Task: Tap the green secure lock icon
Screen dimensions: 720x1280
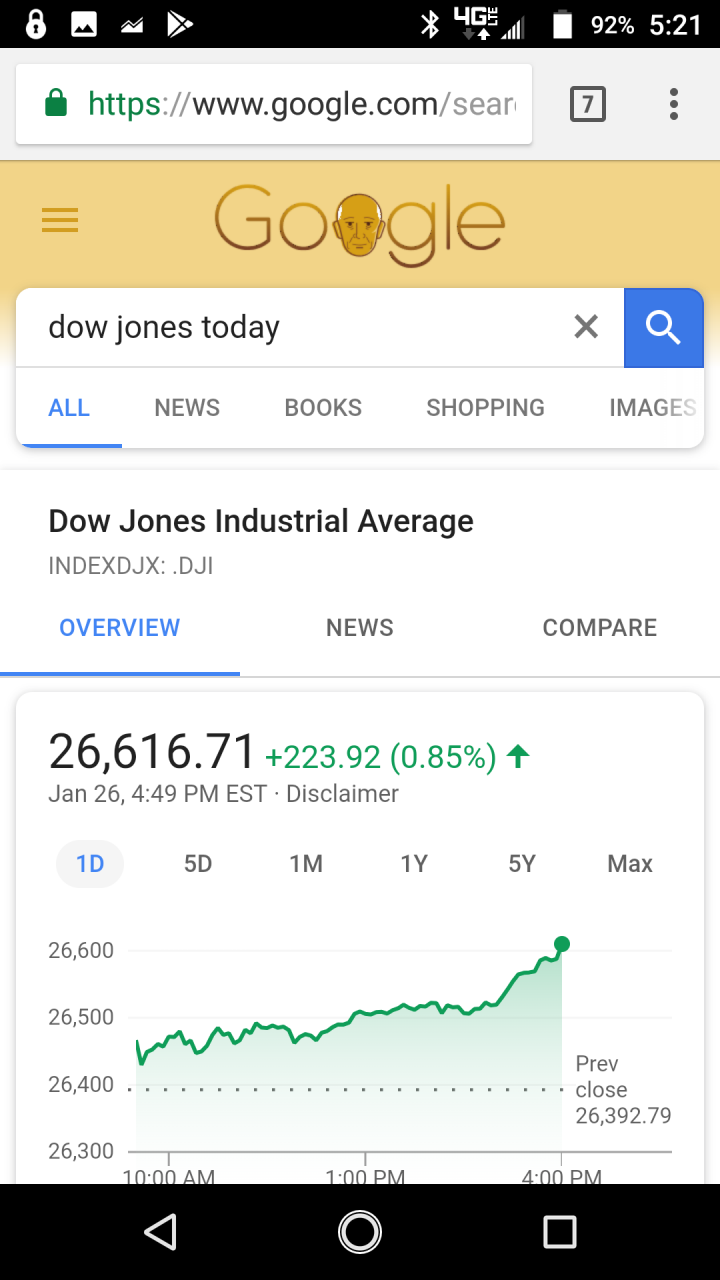Action: tap(56, 103)
